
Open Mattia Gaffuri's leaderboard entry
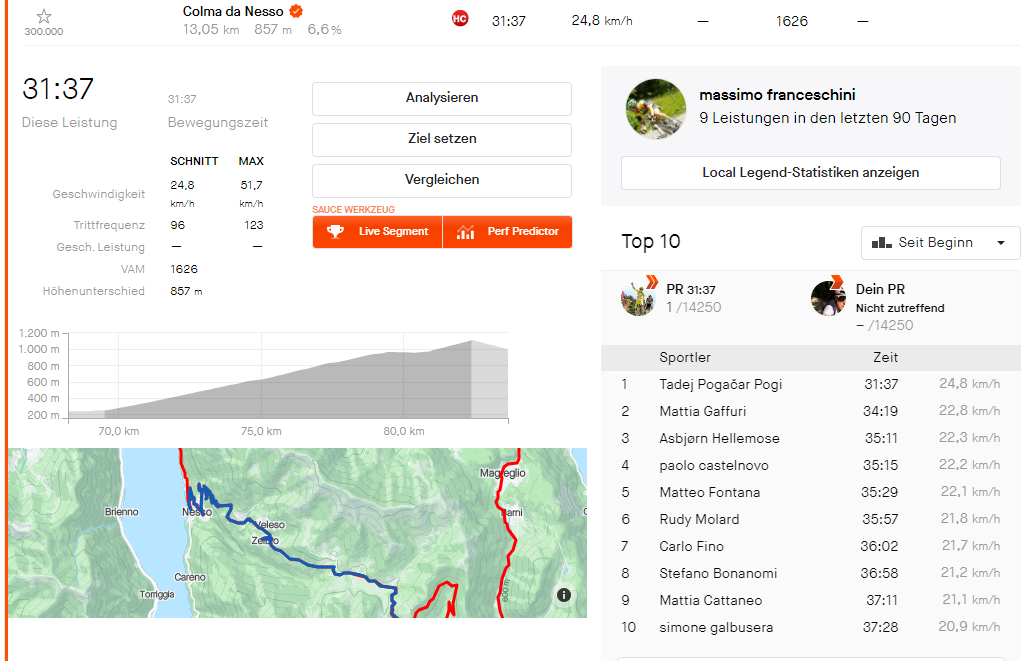click(702, 411)
